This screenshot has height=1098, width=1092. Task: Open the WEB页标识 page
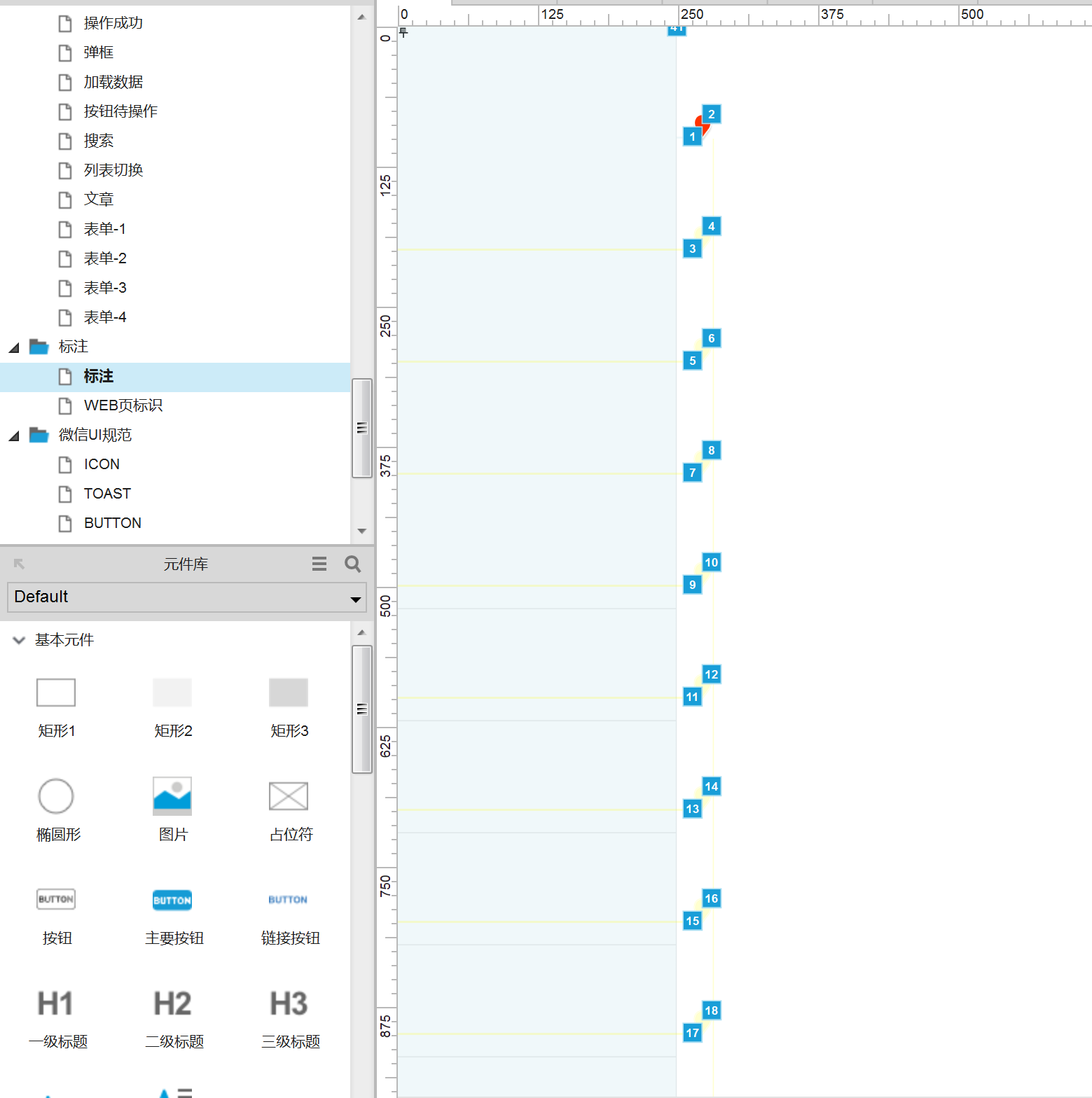click(123, 405)
